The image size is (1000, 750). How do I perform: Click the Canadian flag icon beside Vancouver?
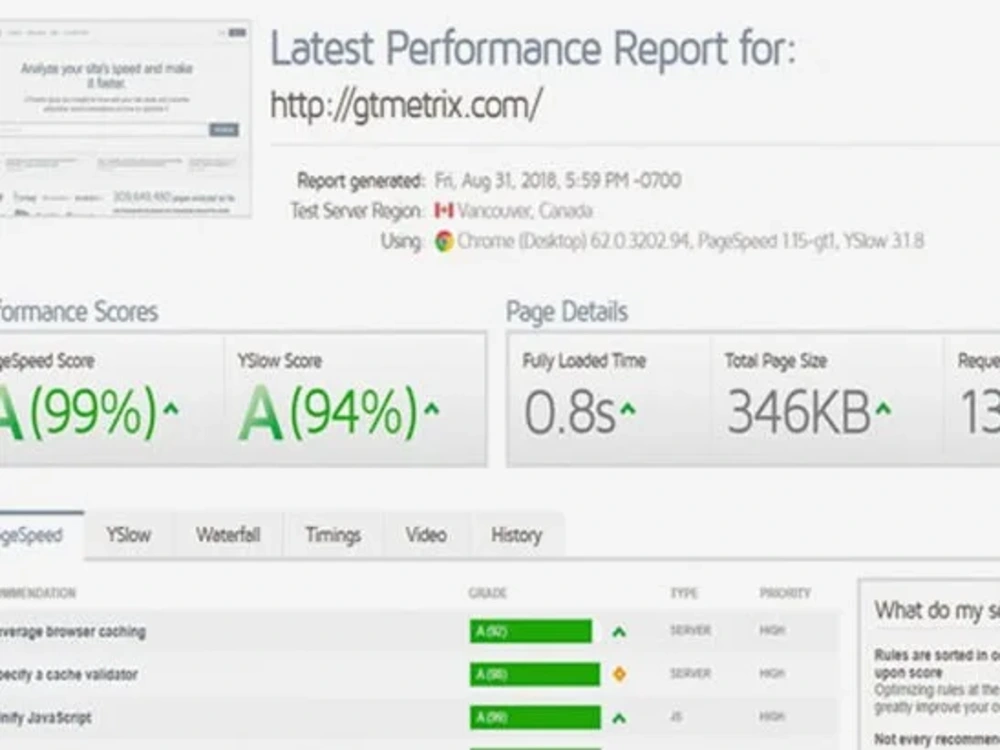tap(444, 210)
